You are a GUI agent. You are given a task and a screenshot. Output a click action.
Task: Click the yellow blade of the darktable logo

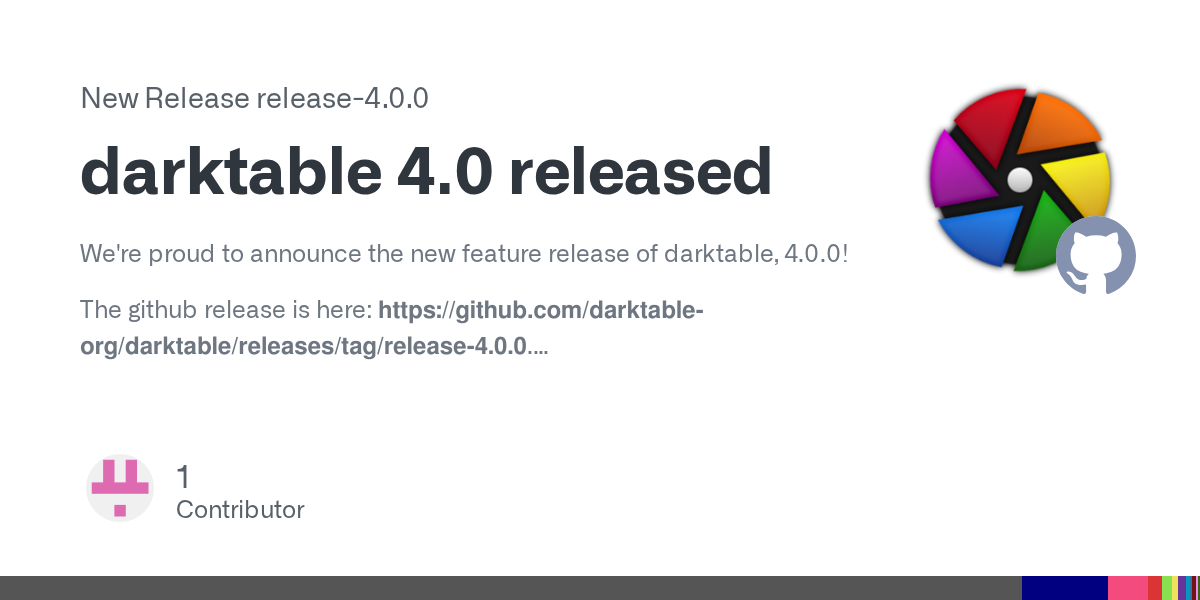(1078, 189)
